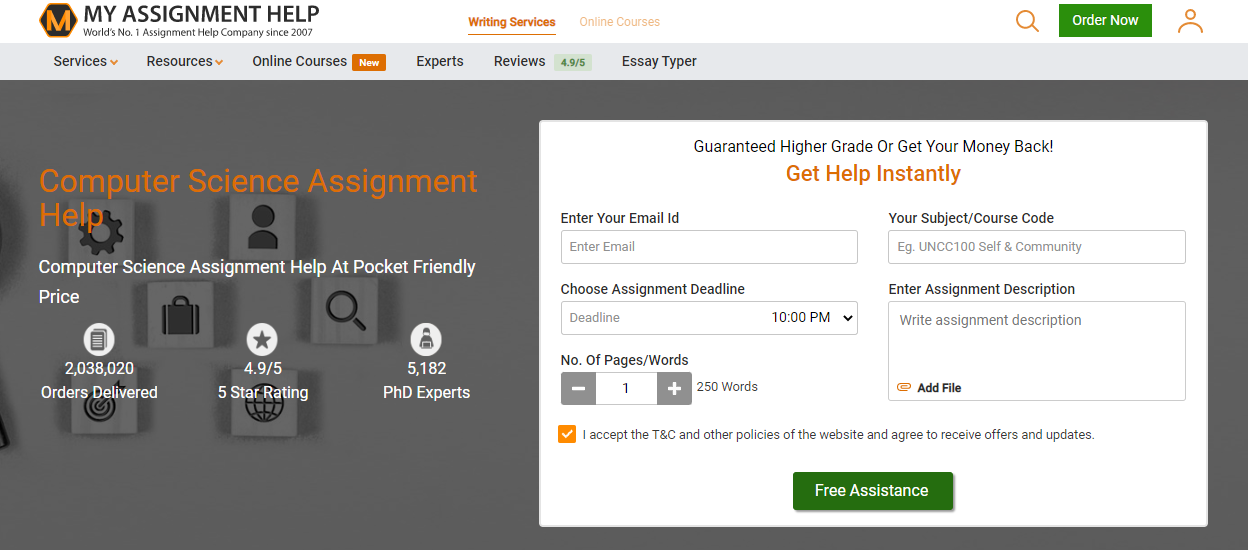The image size is (1248, 550).
Task: Decrease page count with minus button
Action: pyautogui.click(x=578, y=389)
